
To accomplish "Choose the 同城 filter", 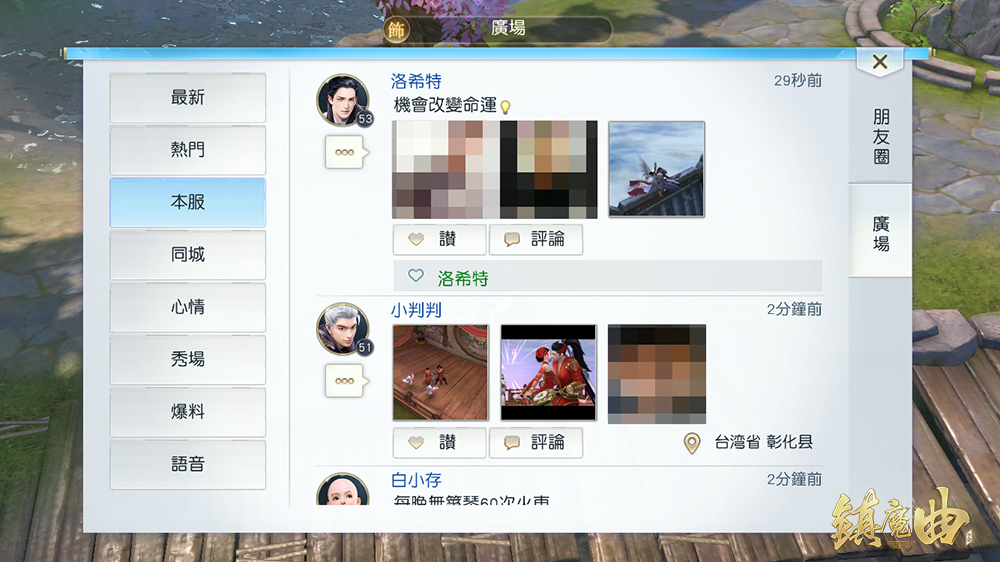I will tap(188, 255).
